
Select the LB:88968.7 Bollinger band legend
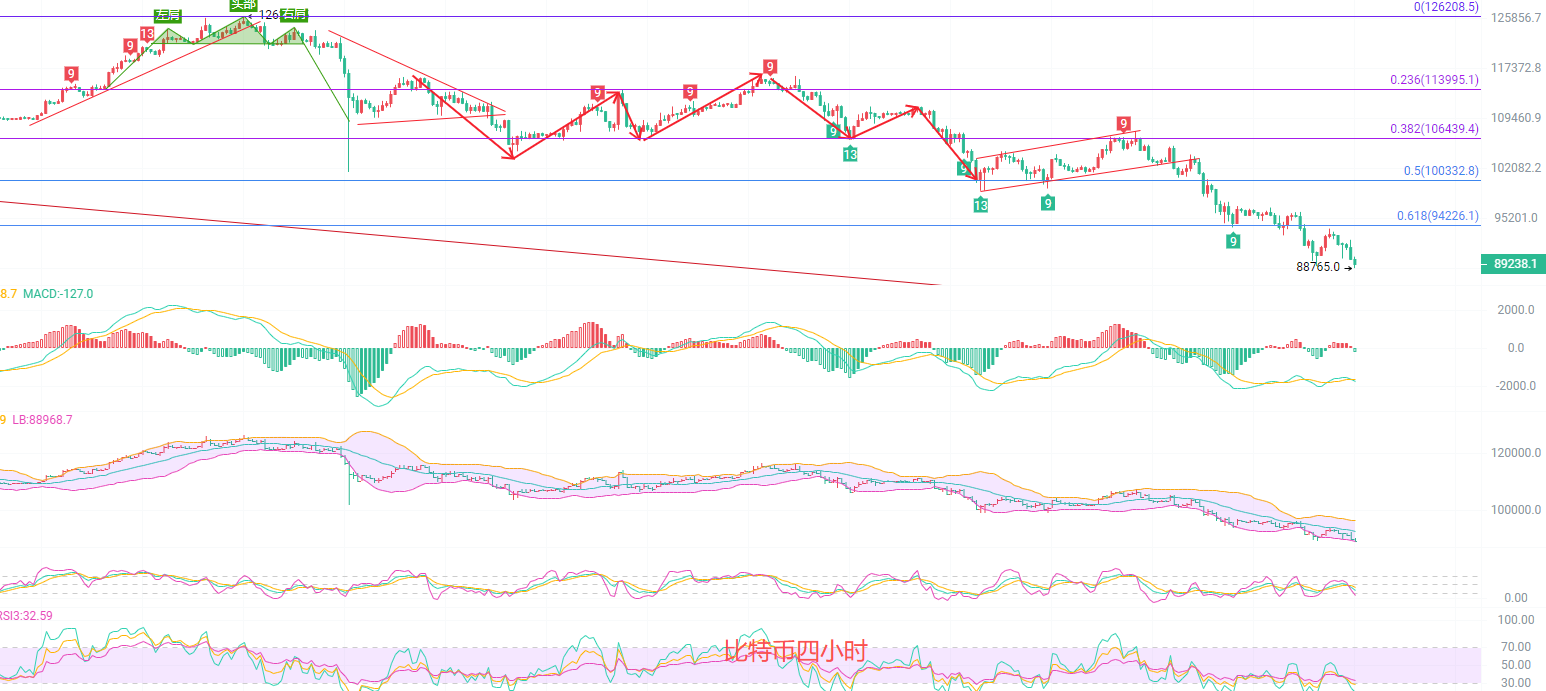(42, 420)
